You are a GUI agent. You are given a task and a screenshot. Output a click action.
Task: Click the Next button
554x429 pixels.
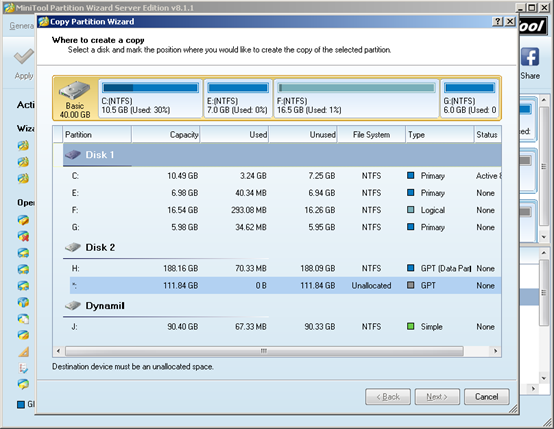click(437, 397)
